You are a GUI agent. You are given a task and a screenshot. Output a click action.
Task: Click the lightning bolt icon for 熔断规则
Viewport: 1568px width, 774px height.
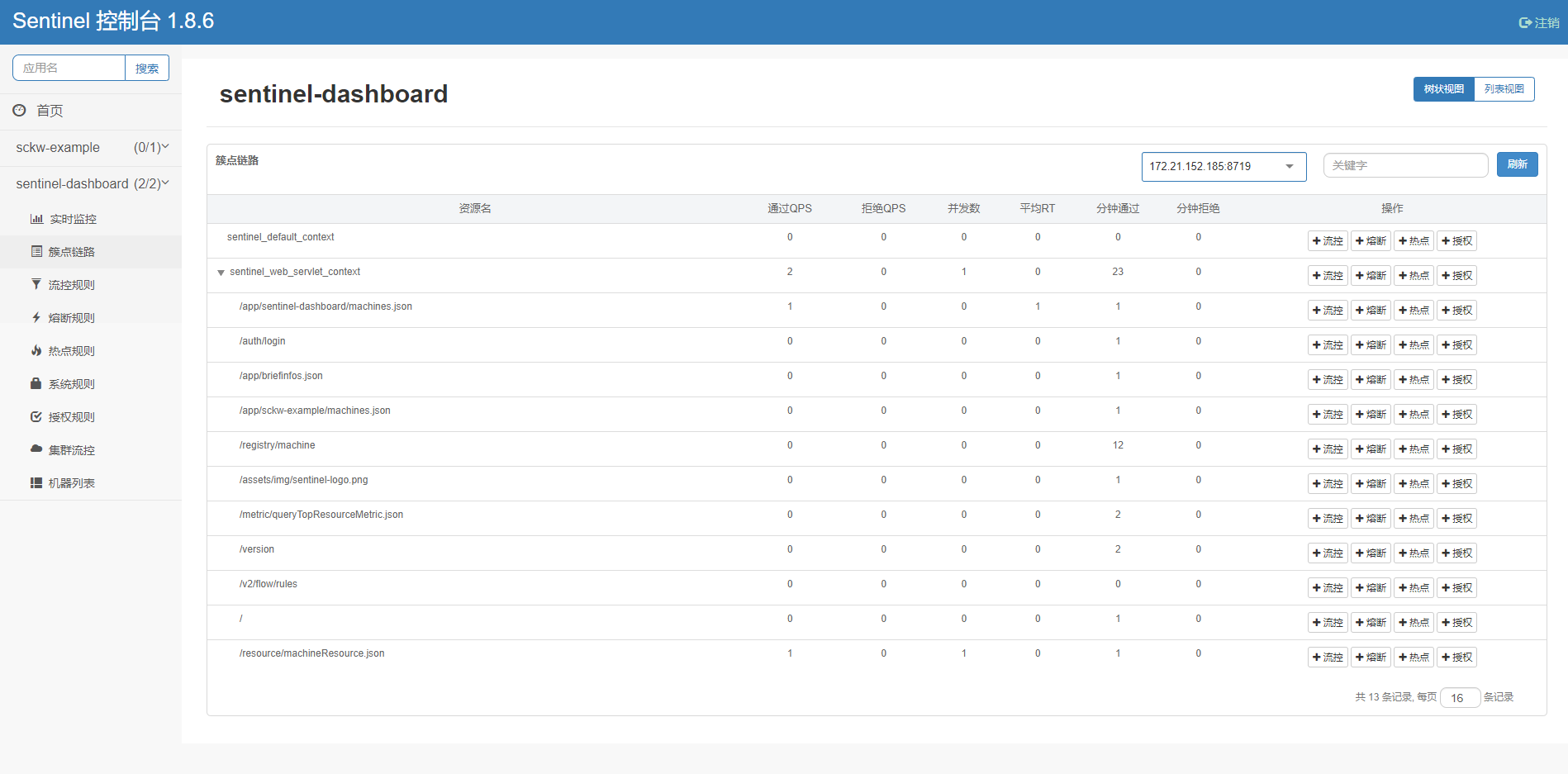tap(36, 317)
